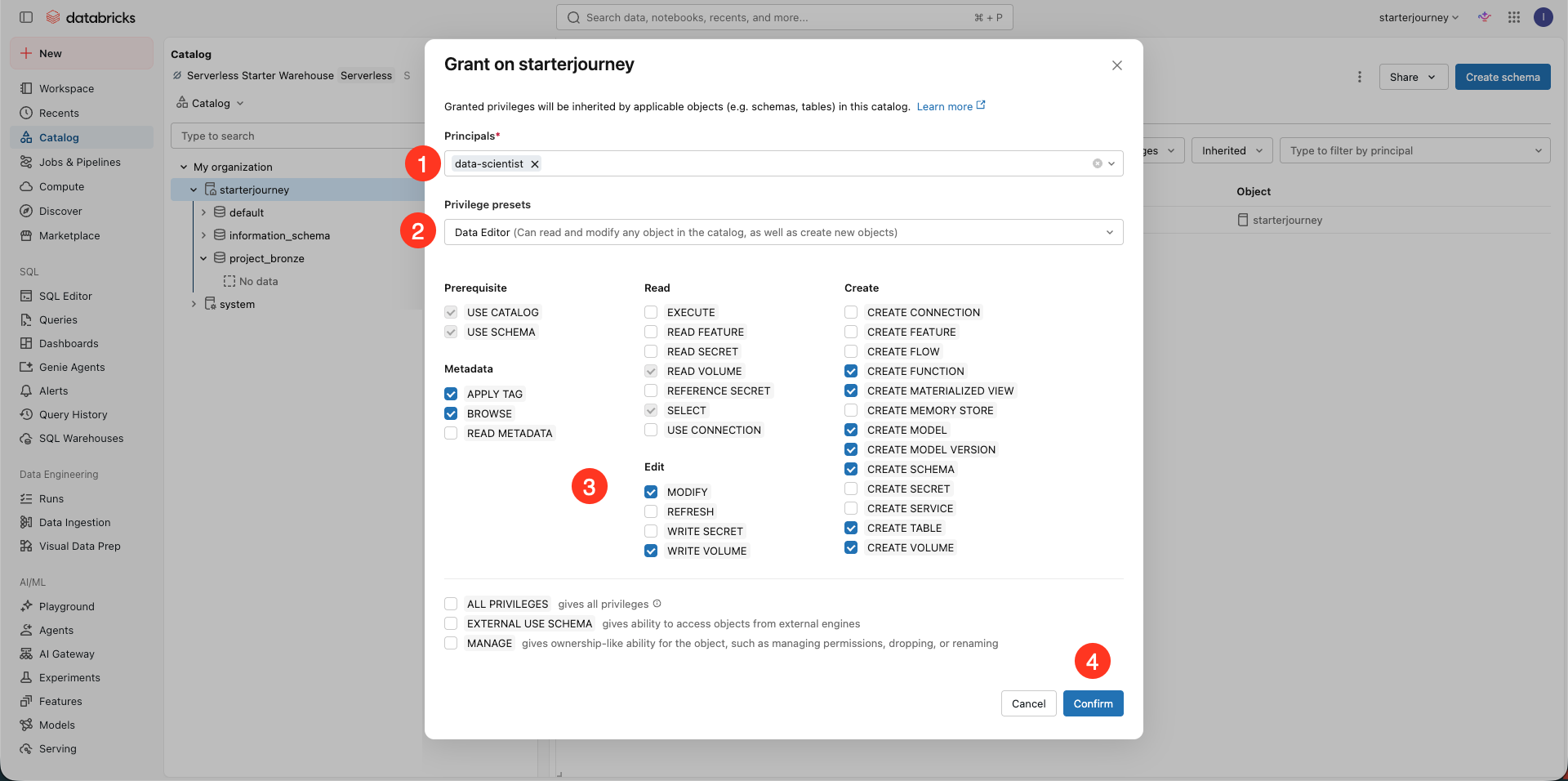This screenshot has height=781, width=1568.
Task: Open the filter by principal dropdown
Action: (x=1415, y=150)
